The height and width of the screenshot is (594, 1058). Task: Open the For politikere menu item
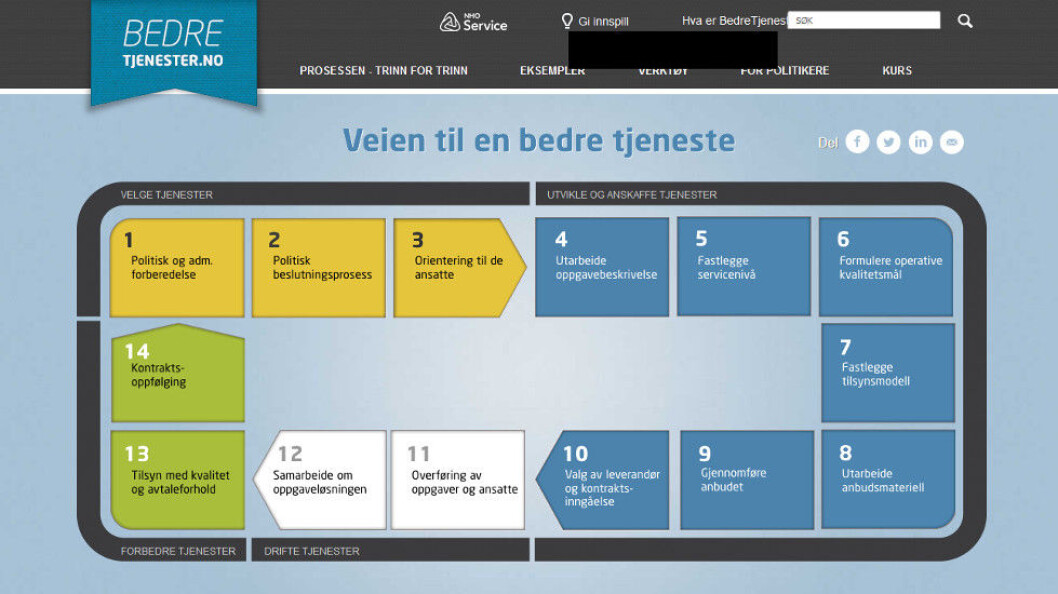pos(785,70)
